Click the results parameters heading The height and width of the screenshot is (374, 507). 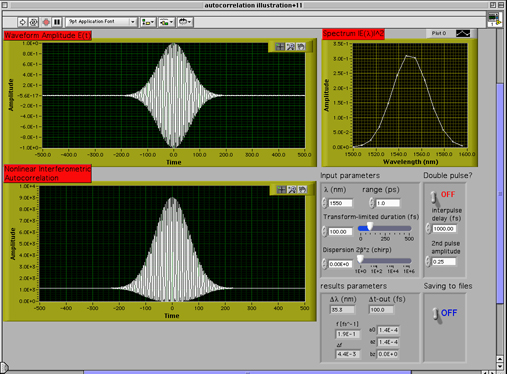tap(353, 286)
